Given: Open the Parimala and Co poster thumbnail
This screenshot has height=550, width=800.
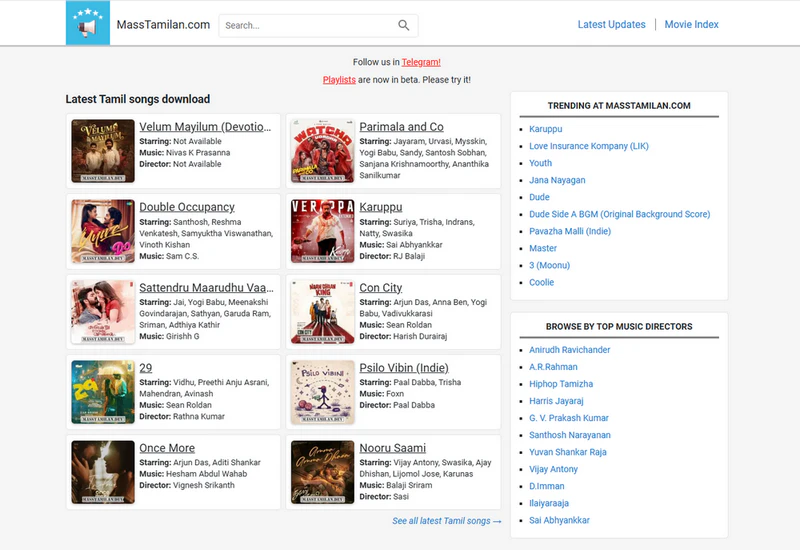Looking at the screenshot, I should 322,151.
